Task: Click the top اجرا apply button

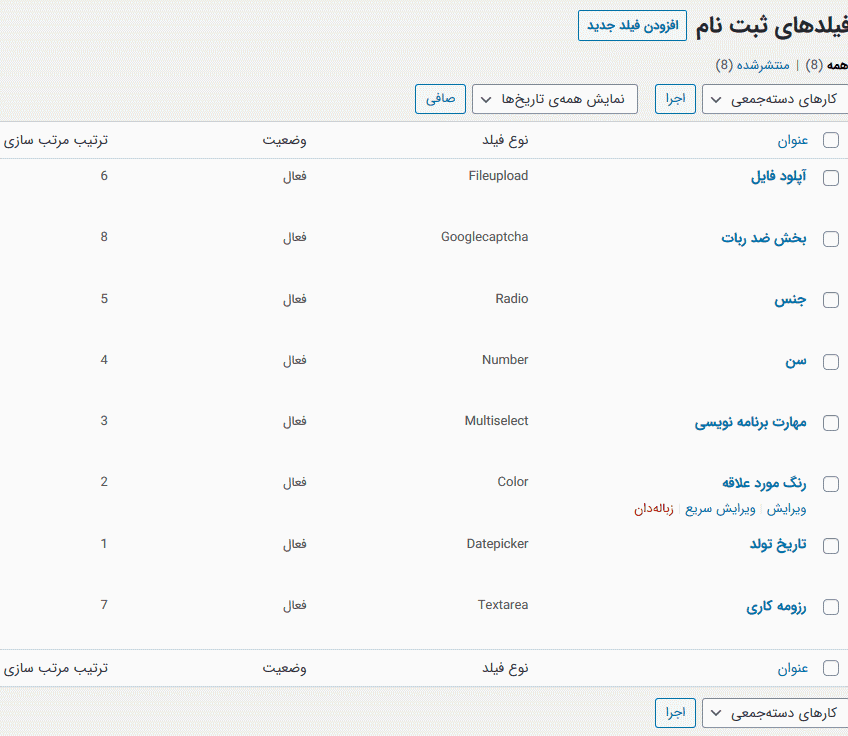Action: [675, 99]
